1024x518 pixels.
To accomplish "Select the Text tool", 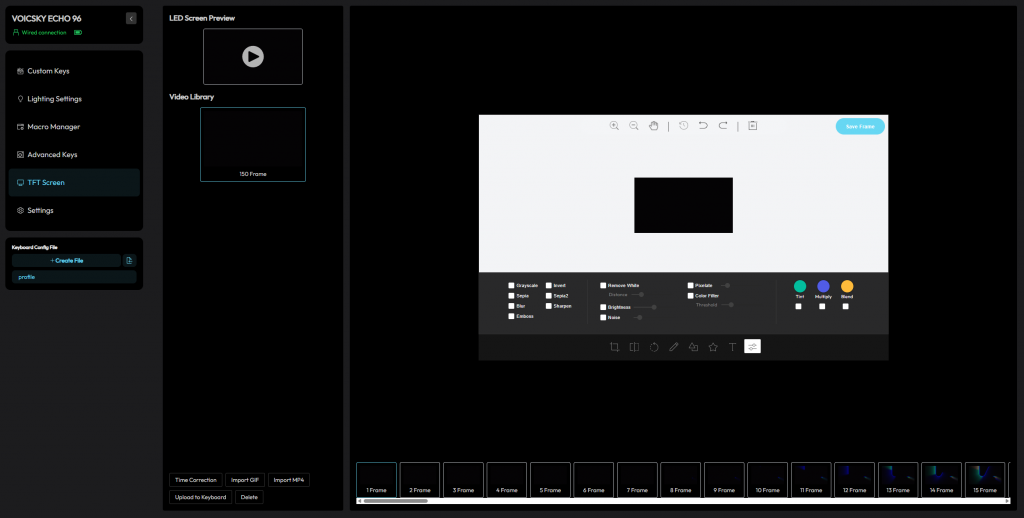I will 733,347.
